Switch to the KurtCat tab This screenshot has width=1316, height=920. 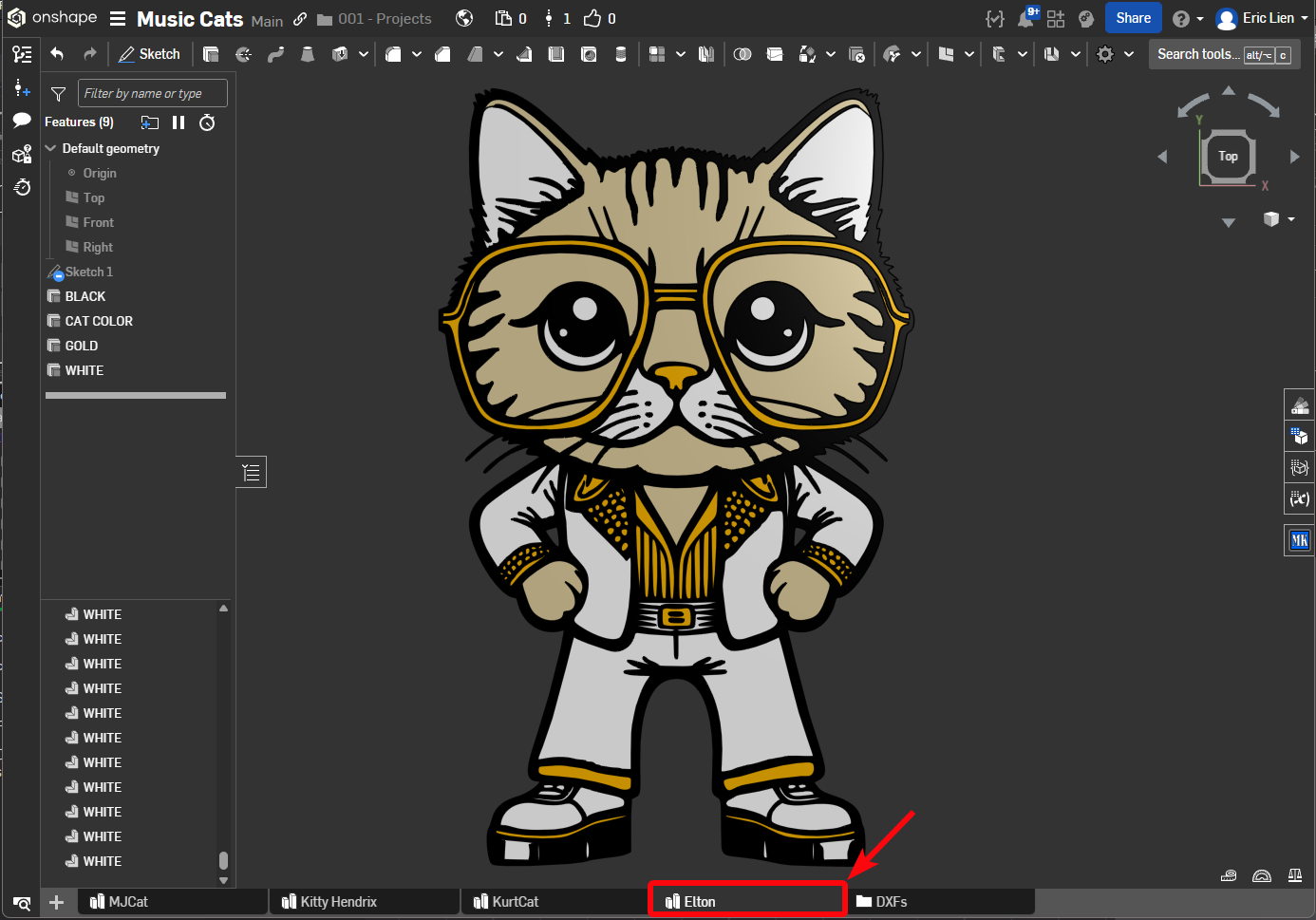point(556,902)
